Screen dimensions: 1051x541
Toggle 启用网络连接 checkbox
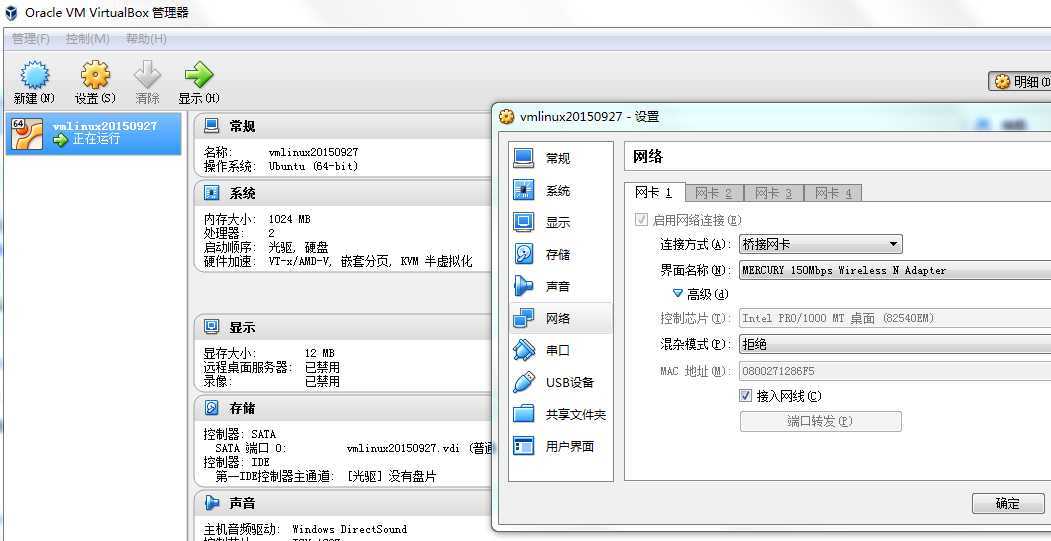(641, 220)
